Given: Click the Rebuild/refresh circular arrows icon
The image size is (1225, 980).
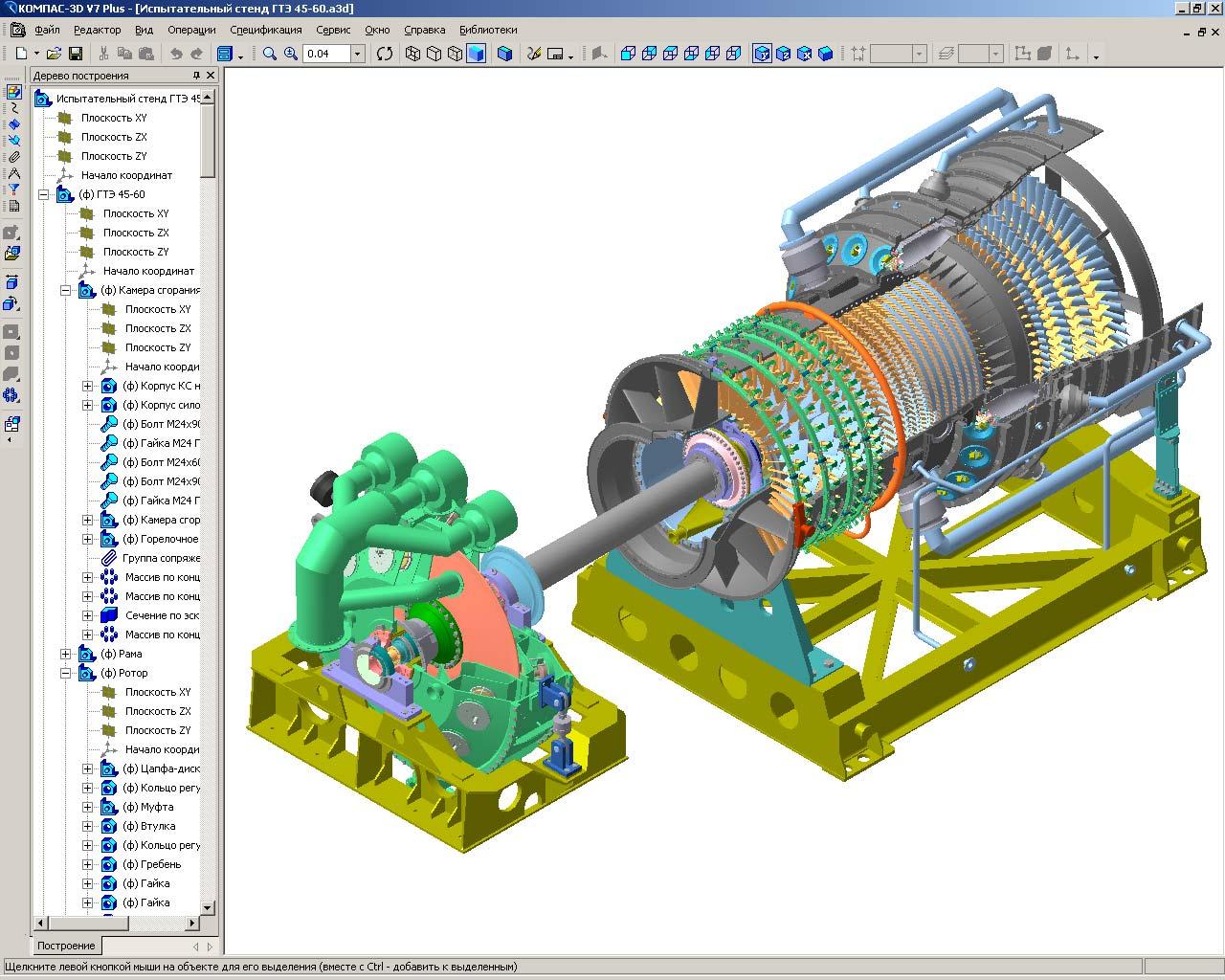Looking at the screenshot, I should tap(385, 54).
